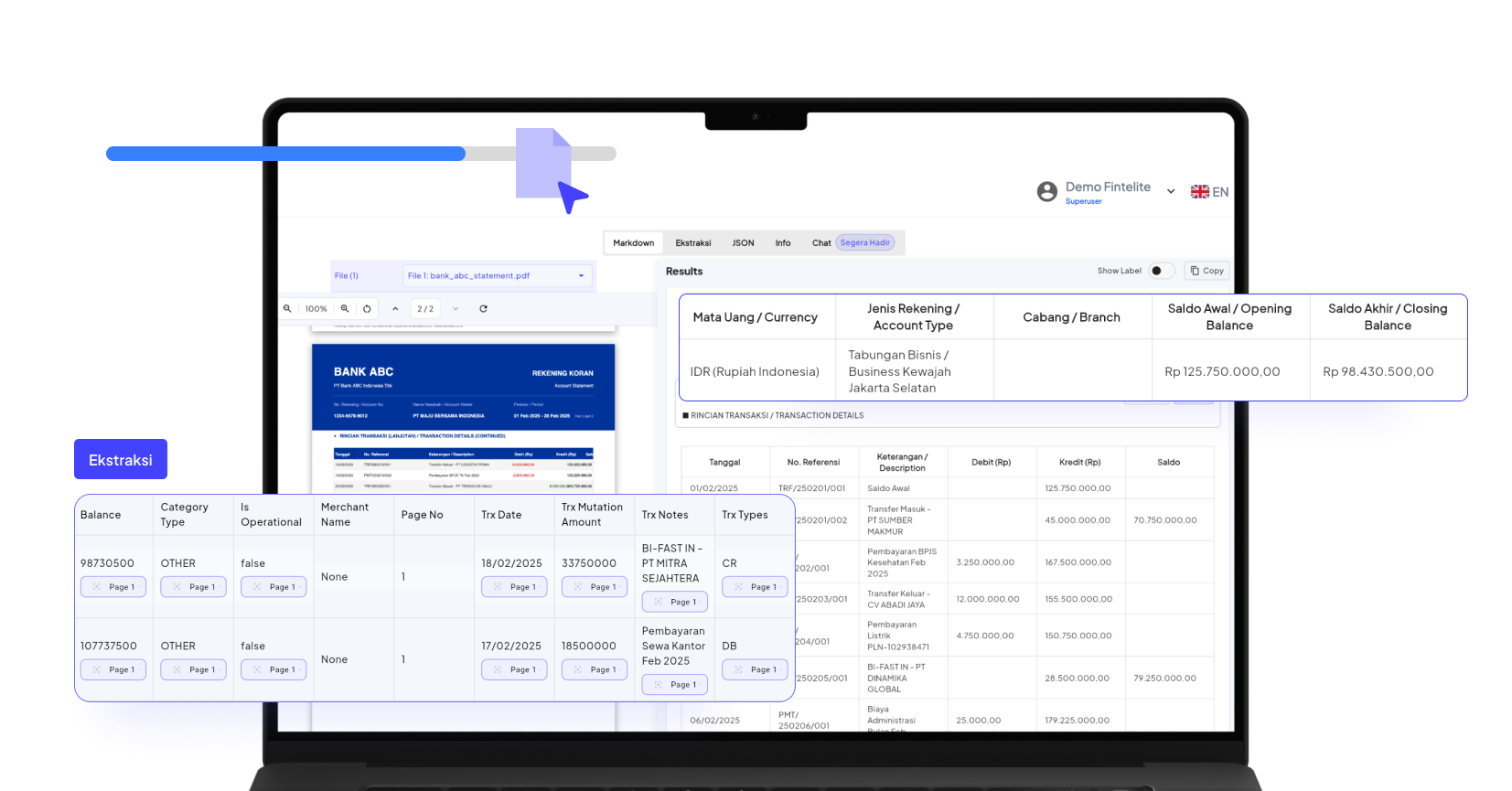Expand the Demo Fintelite account menu

coord(1171,192)
